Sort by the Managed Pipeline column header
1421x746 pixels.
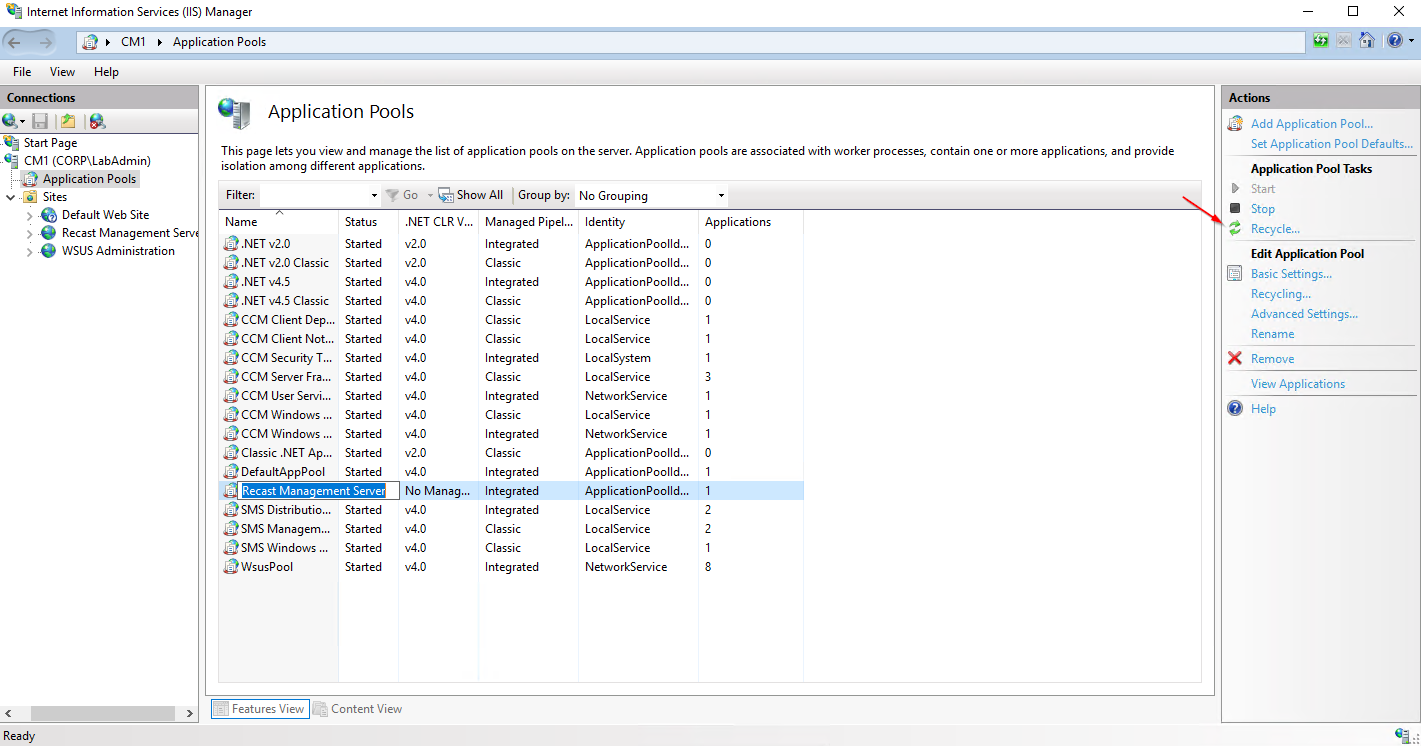click(x=528, y=222)
